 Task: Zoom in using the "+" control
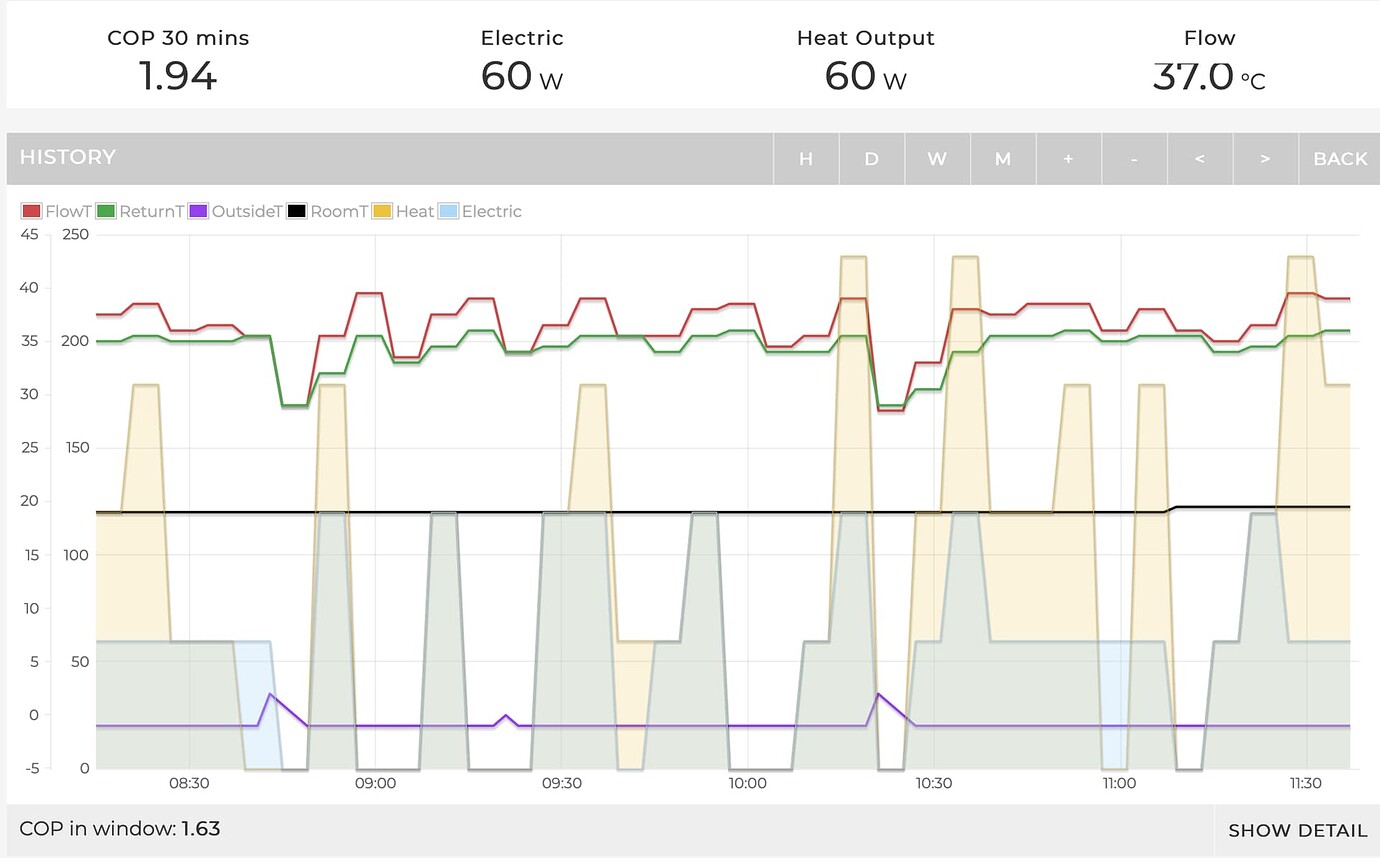pyautogui.click(x=1069, y=158)
